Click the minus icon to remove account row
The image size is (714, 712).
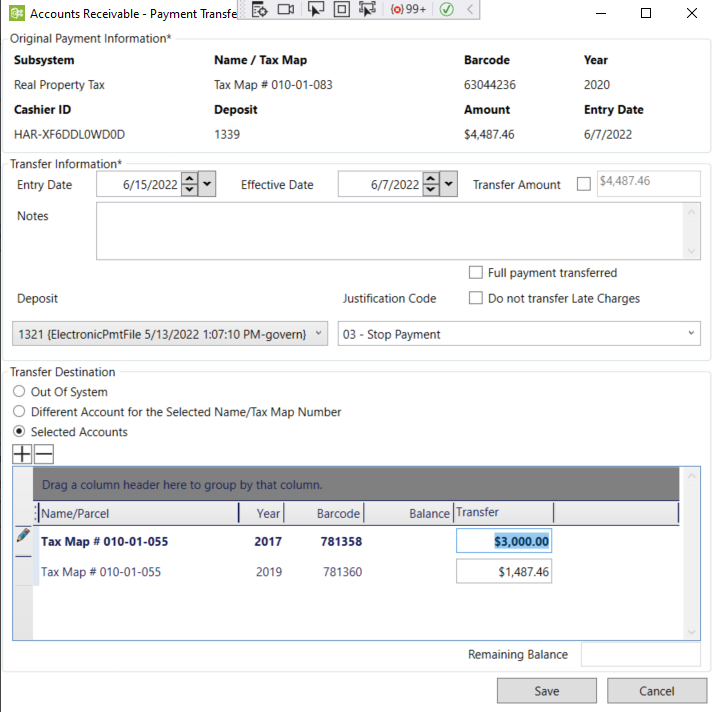(44, 454)
